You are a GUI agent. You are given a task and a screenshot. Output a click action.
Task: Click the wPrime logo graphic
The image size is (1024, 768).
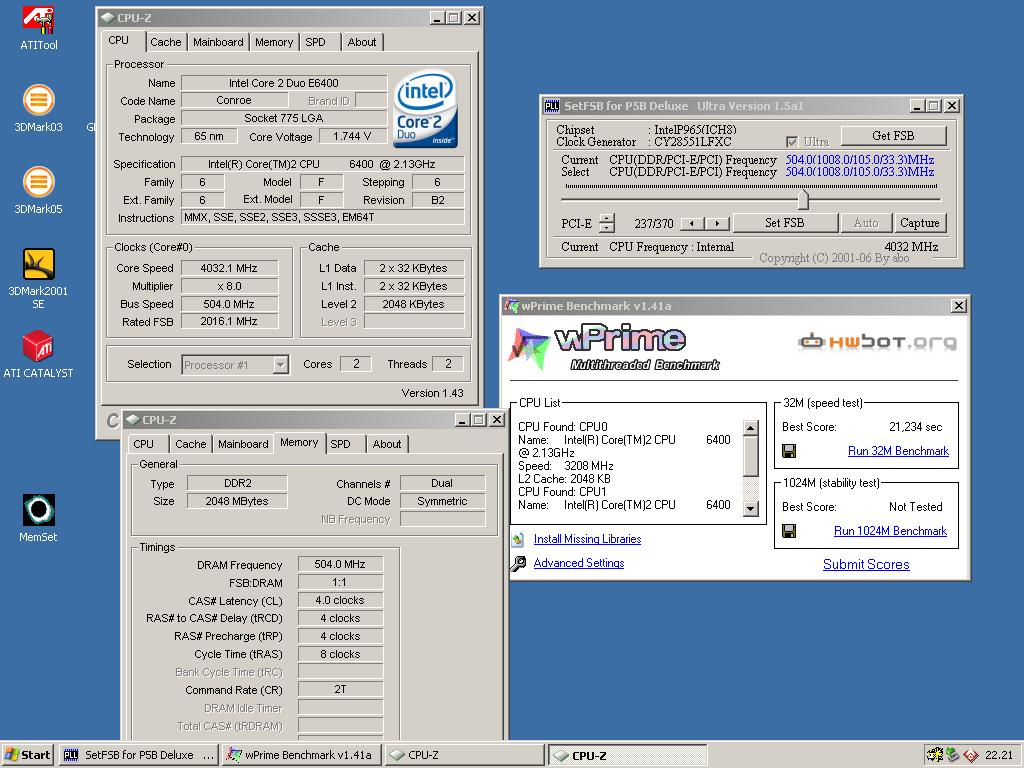(x=613, y=348)
